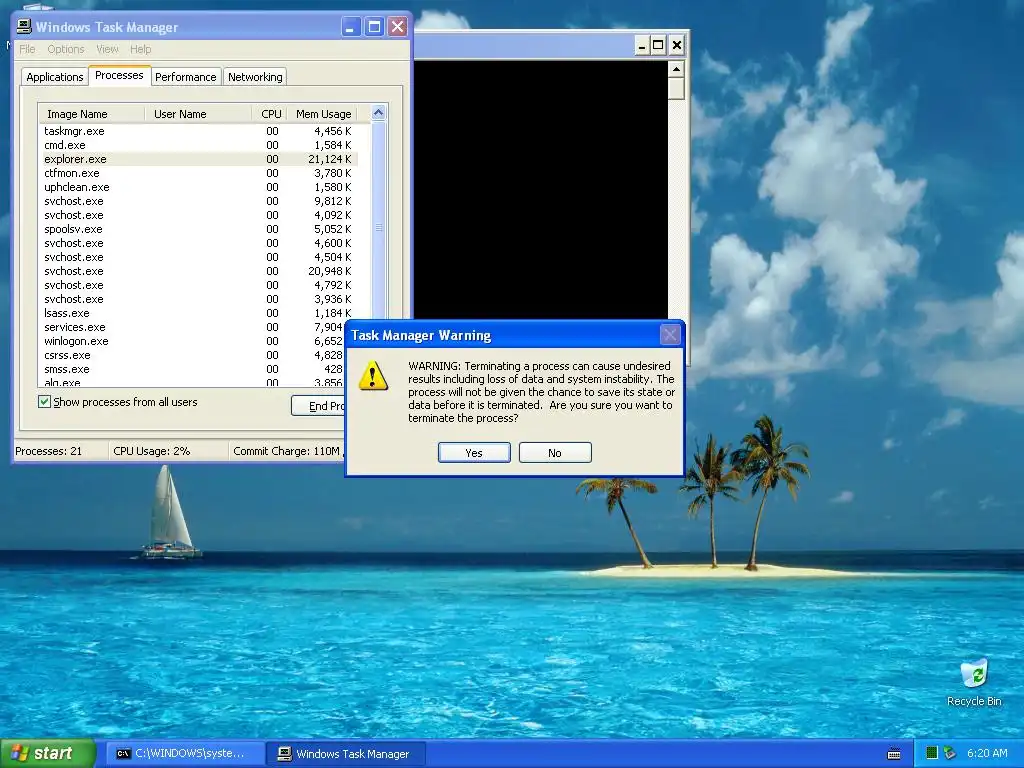Sort by Mem Usage column header
The height and width of the screenshot is (768, 1024).
(323, 114)
